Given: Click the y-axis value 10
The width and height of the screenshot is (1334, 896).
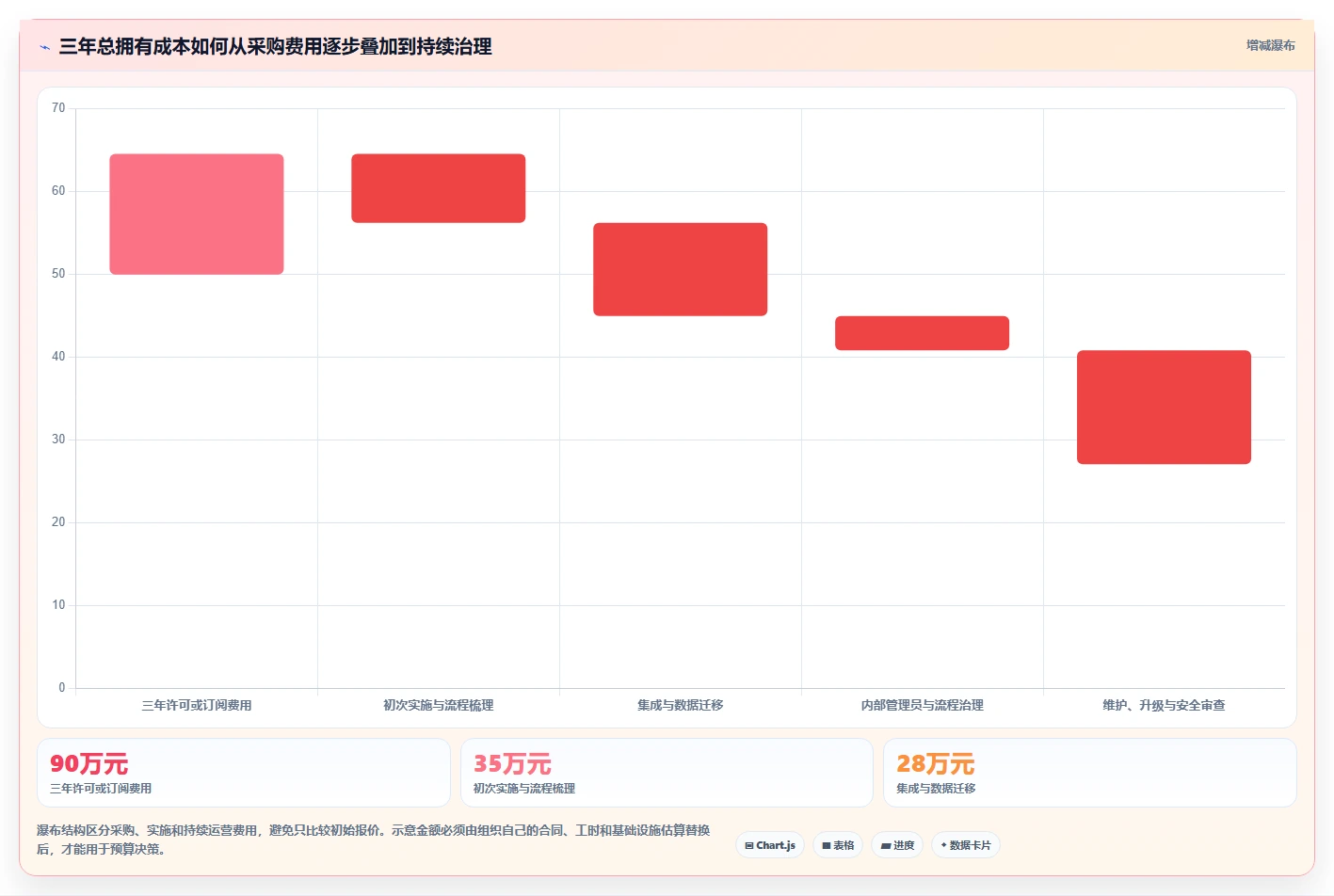Looking at the screenshot, I should (x=58, y=605).
